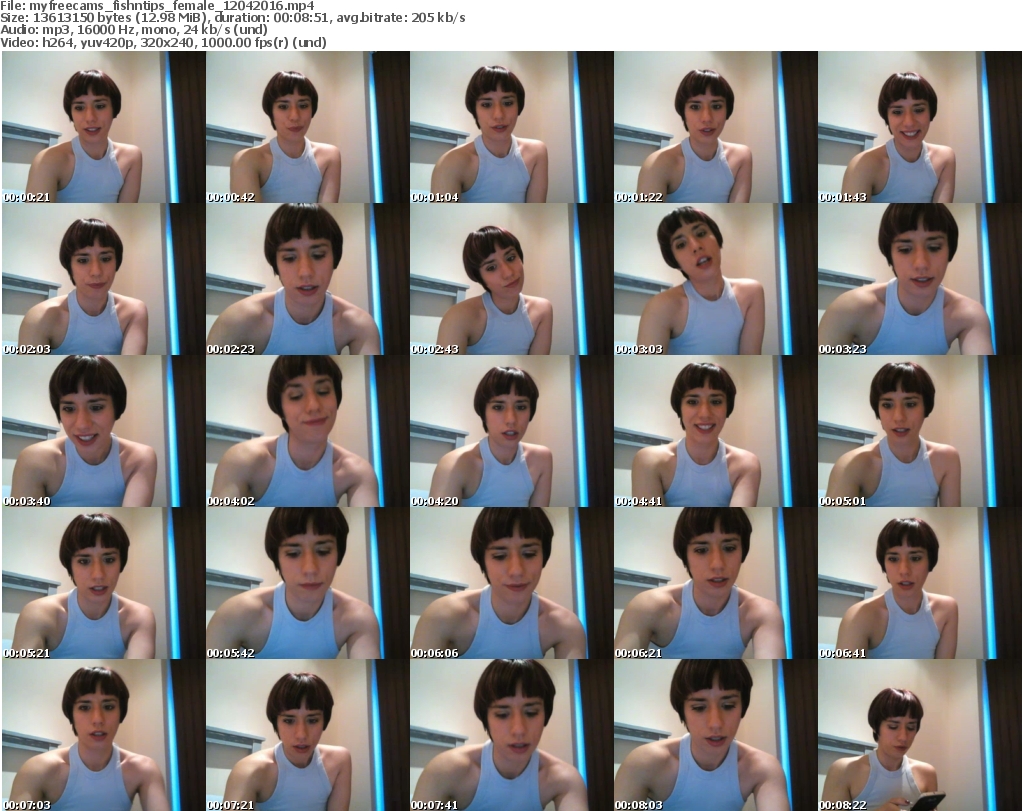Open the thumbnail at 00:02:43
This screenshot has height=811, width=1024.
click(x=511, y=280)
